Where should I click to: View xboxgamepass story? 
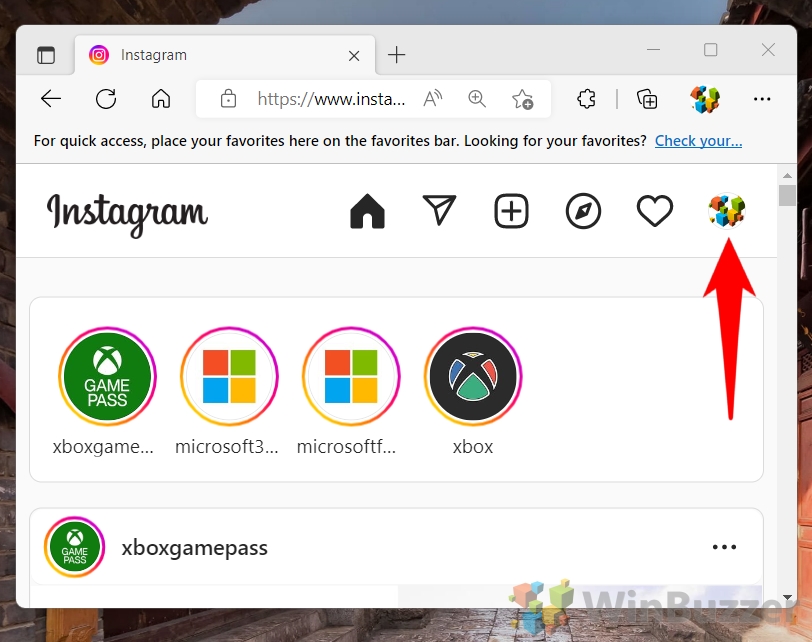(107, 376)
